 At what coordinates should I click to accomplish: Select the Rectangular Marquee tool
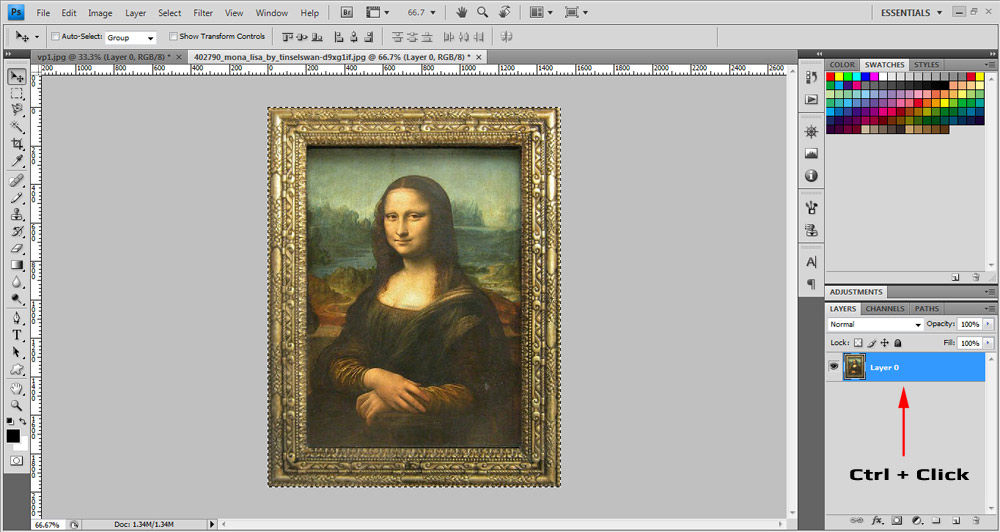pyautogui.click(x=17, y=94)
